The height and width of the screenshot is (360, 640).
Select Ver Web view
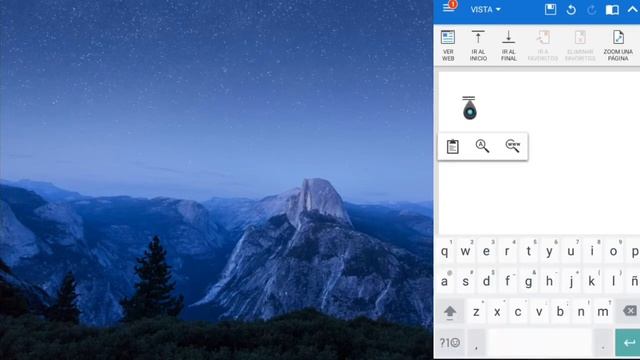[448, 45]
